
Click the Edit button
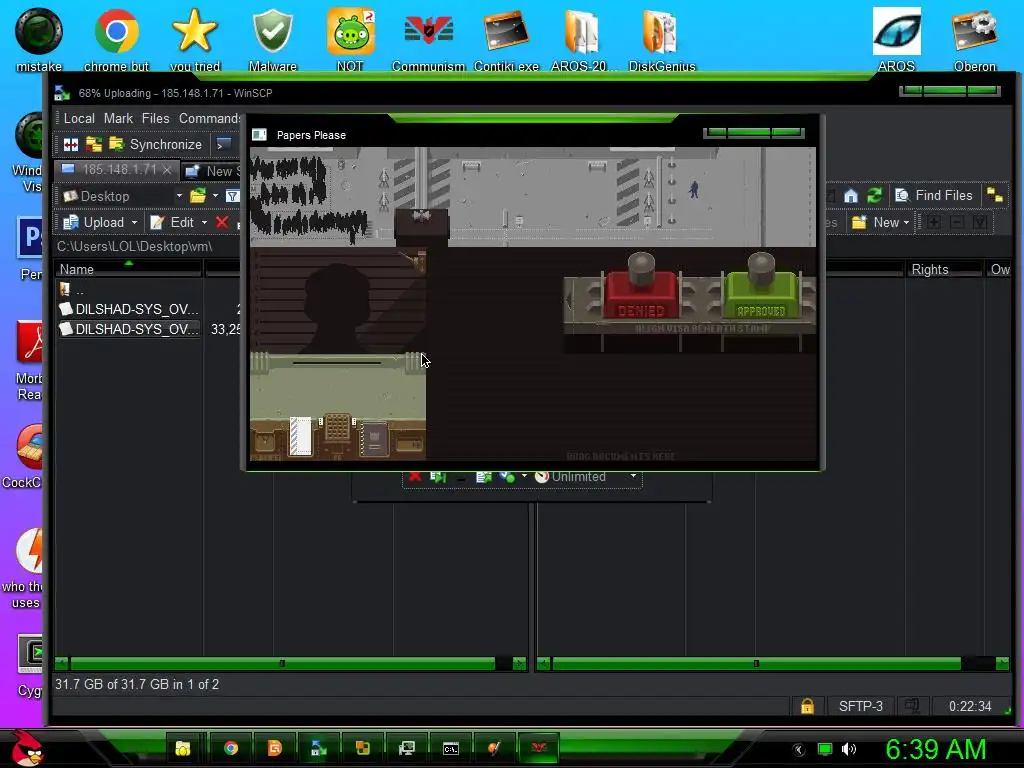(x=172, y=222)
